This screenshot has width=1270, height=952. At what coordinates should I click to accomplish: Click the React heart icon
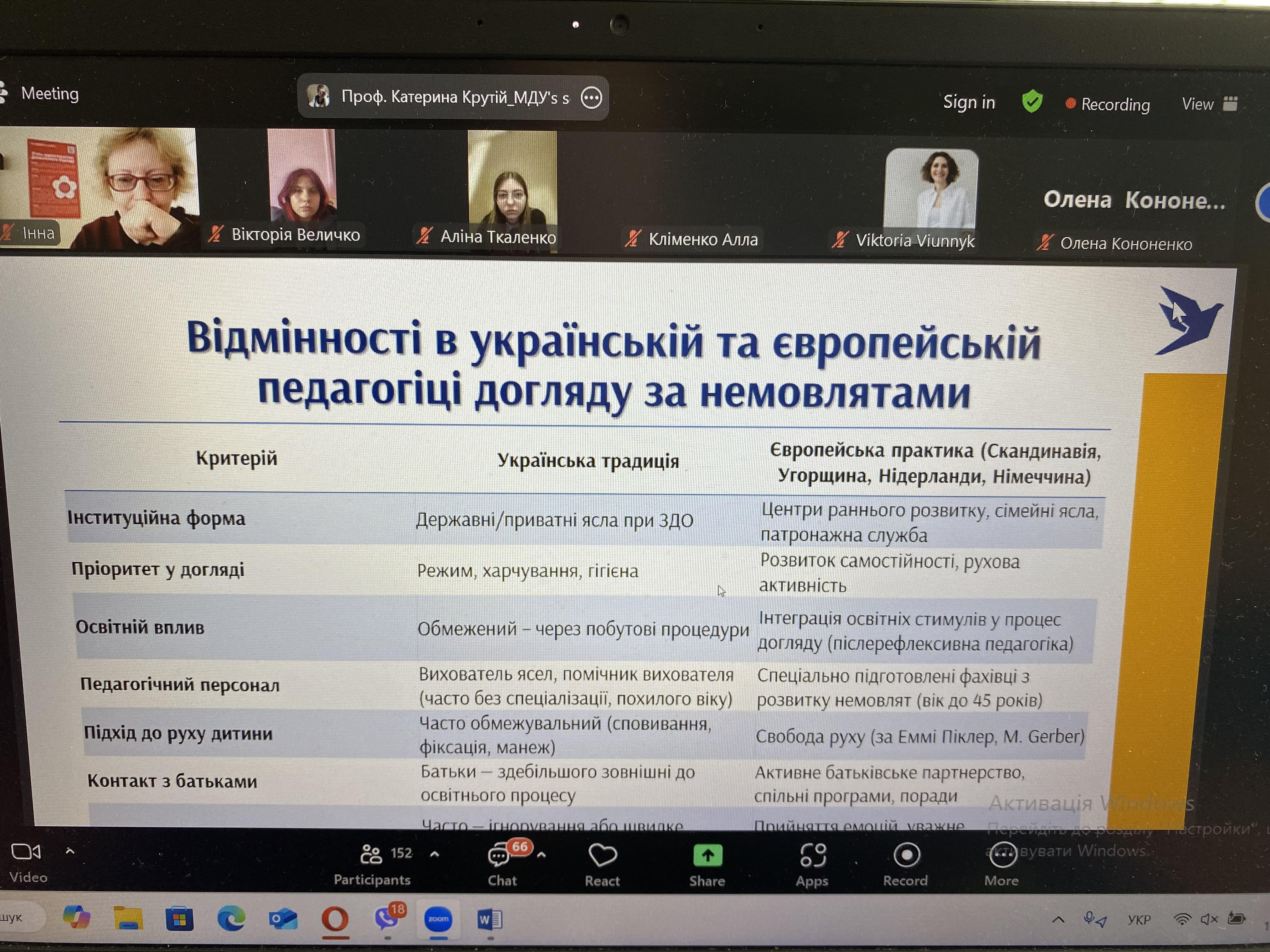click(602, 856)
